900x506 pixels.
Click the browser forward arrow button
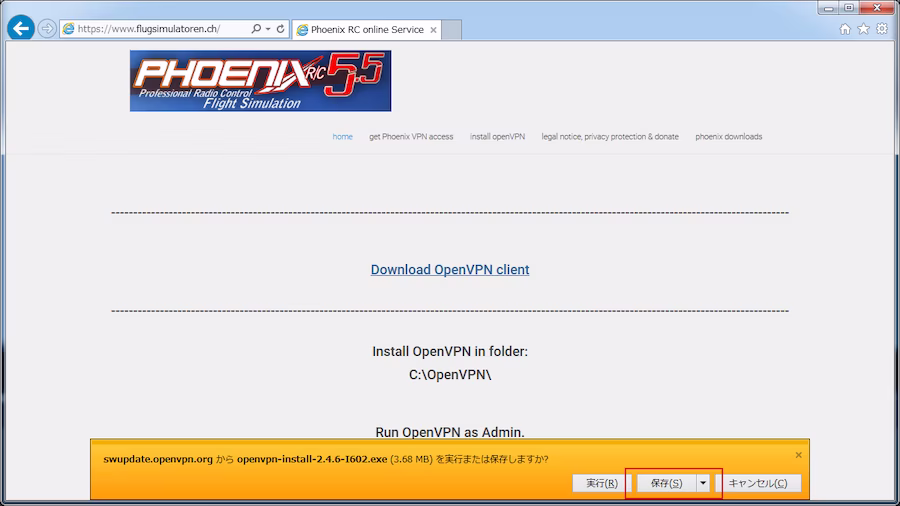point(46,28)
